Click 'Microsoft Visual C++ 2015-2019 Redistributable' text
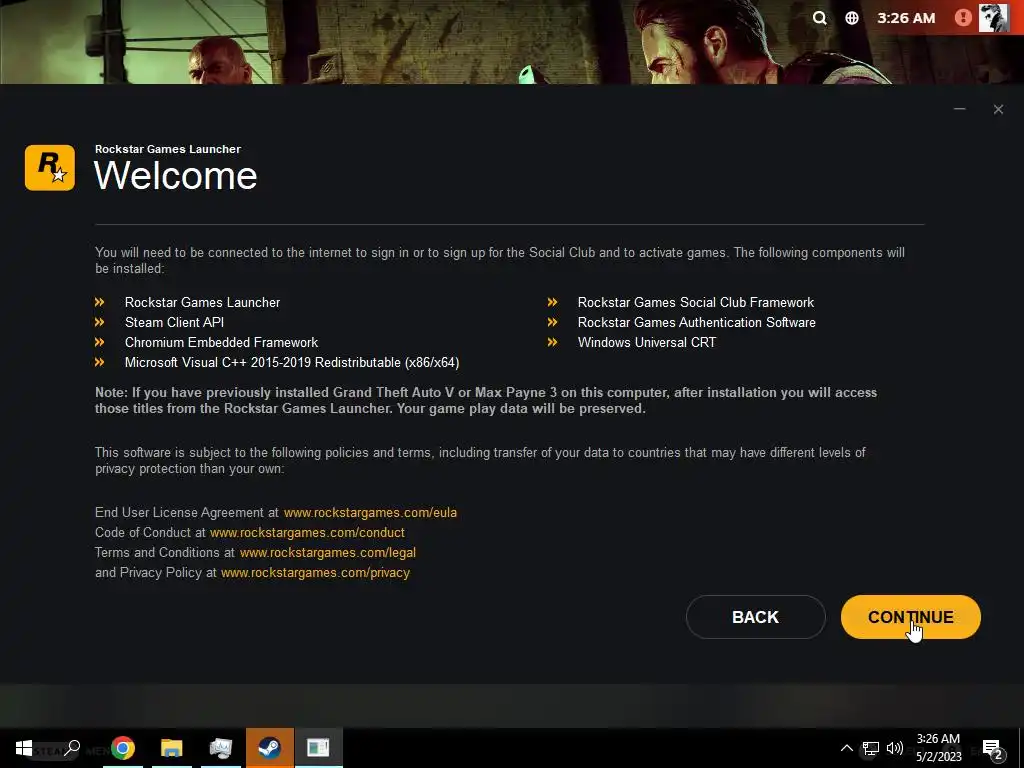Viewport: 1024px width, 768px height. (292, 362)
